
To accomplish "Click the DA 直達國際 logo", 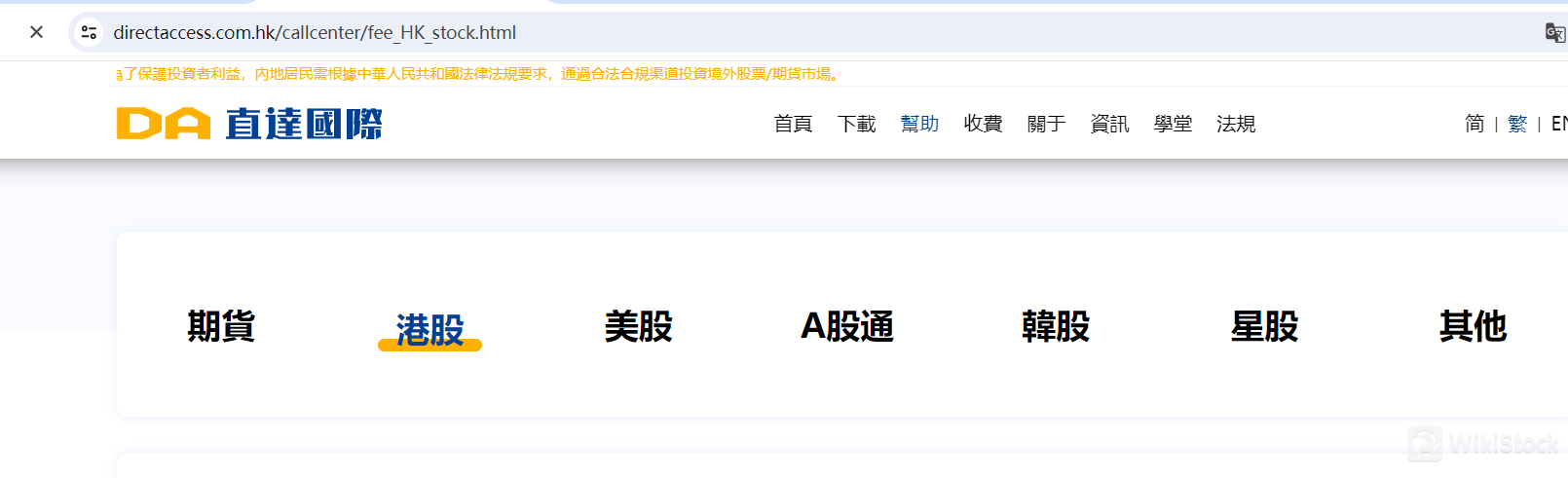I will 249,124.
